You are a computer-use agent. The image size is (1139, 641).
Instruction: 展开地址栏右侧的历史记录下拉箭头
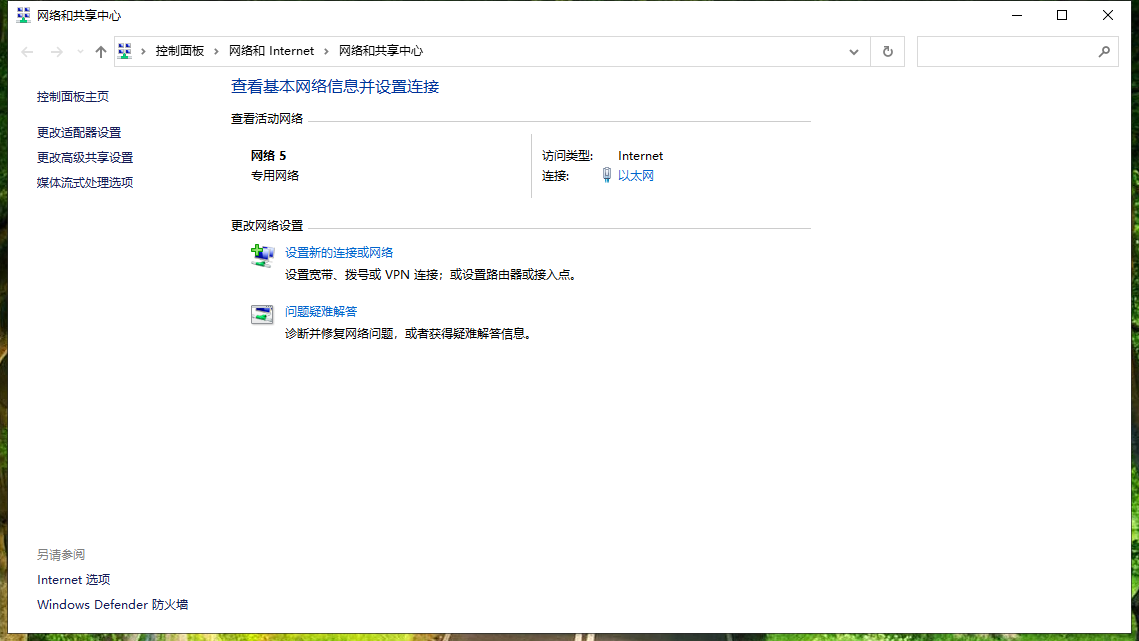click(853, 50)
